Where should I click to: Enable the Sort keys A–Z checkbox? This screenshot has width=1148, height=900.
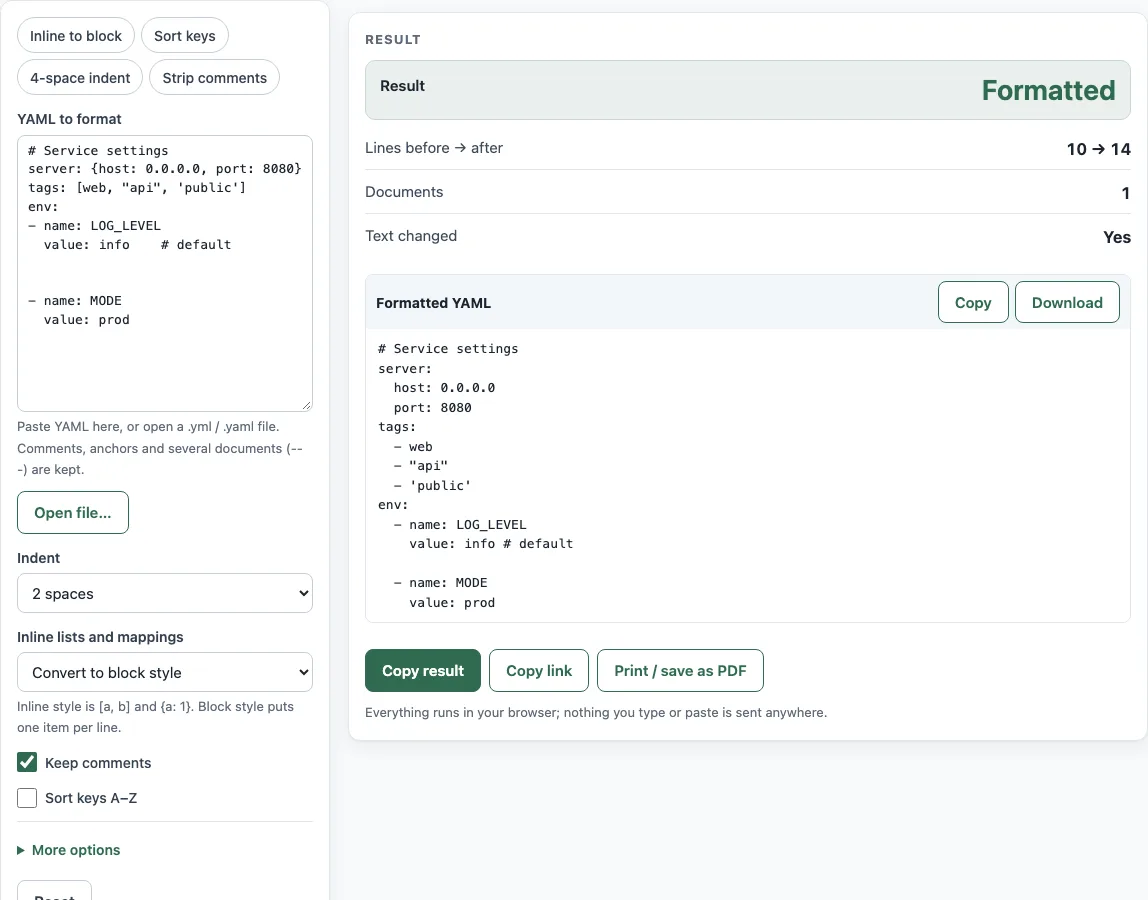pyautogui.click(x=27, y=797)
